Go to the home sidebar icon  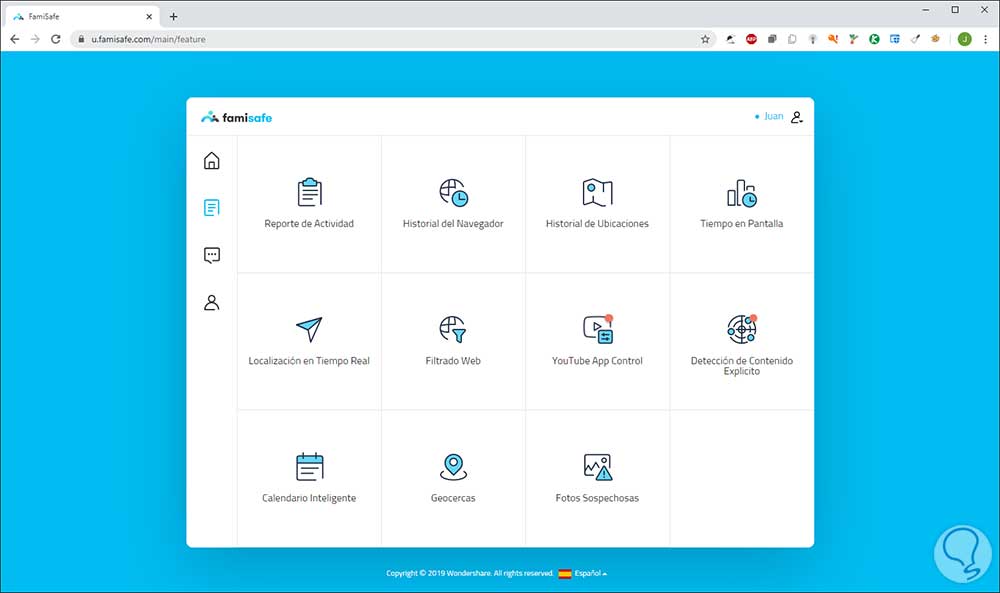212,160
